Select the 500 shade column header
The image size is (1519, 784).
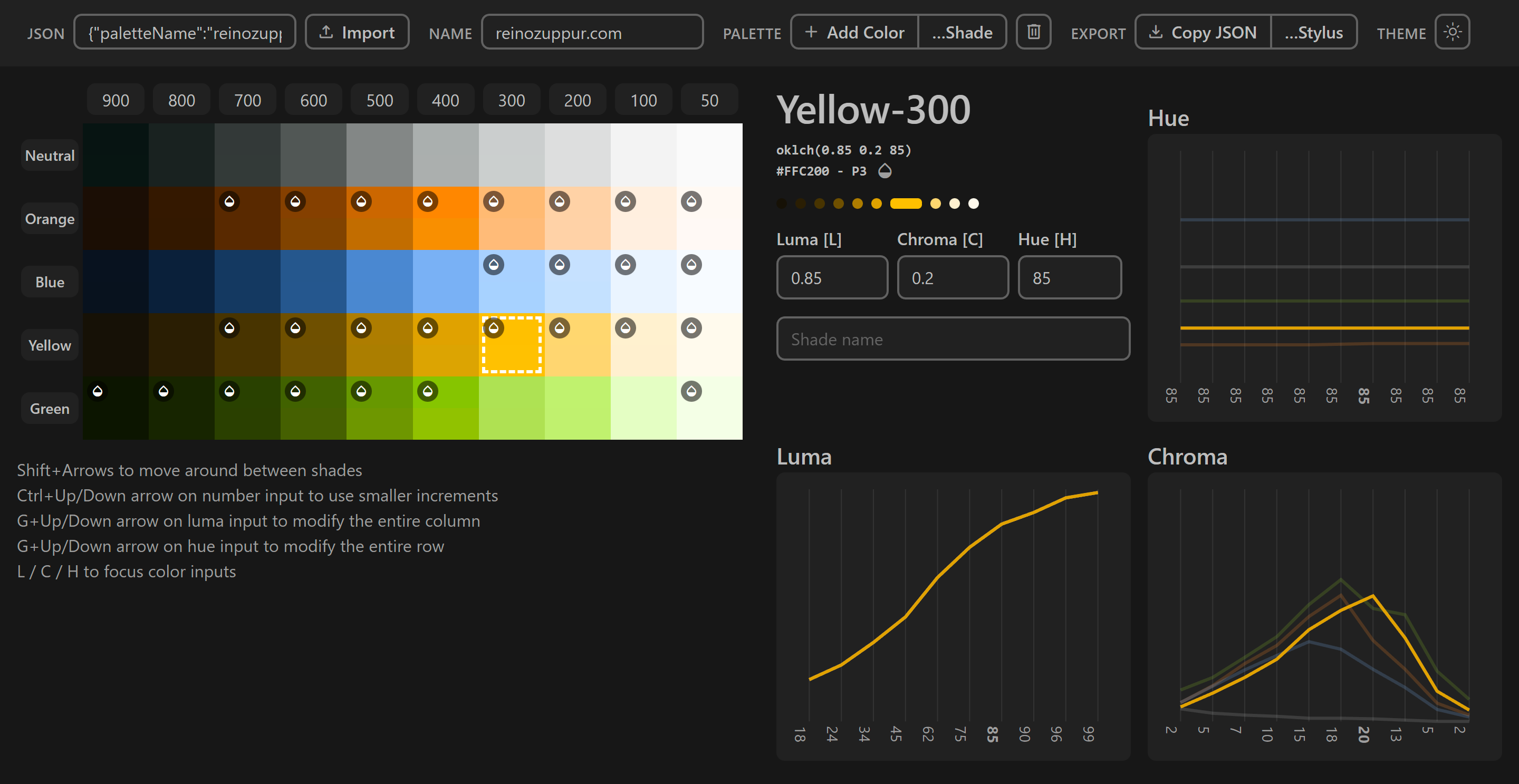coord(379,100)
